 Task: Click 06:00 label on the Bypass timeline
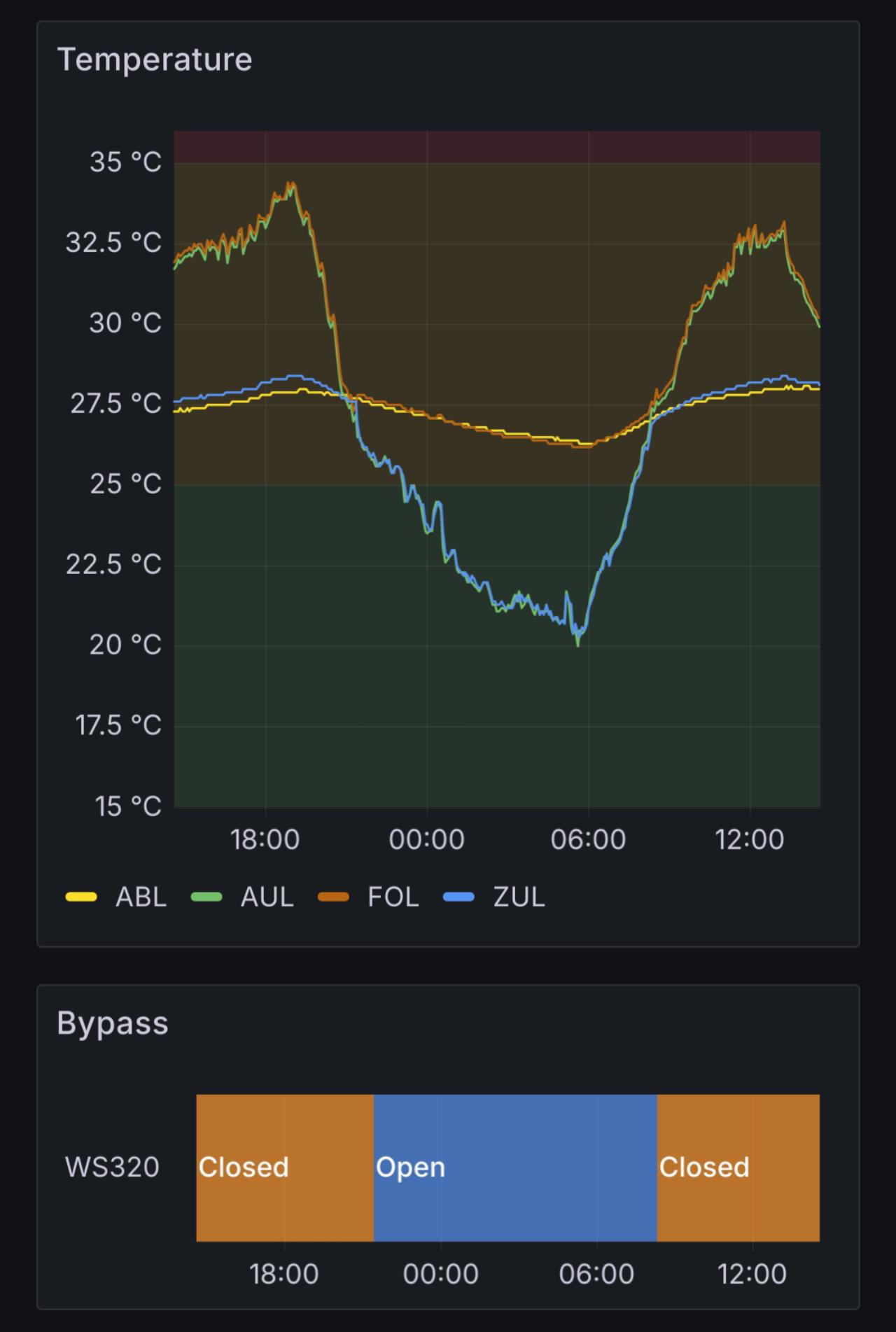(x=596, y=1273)
